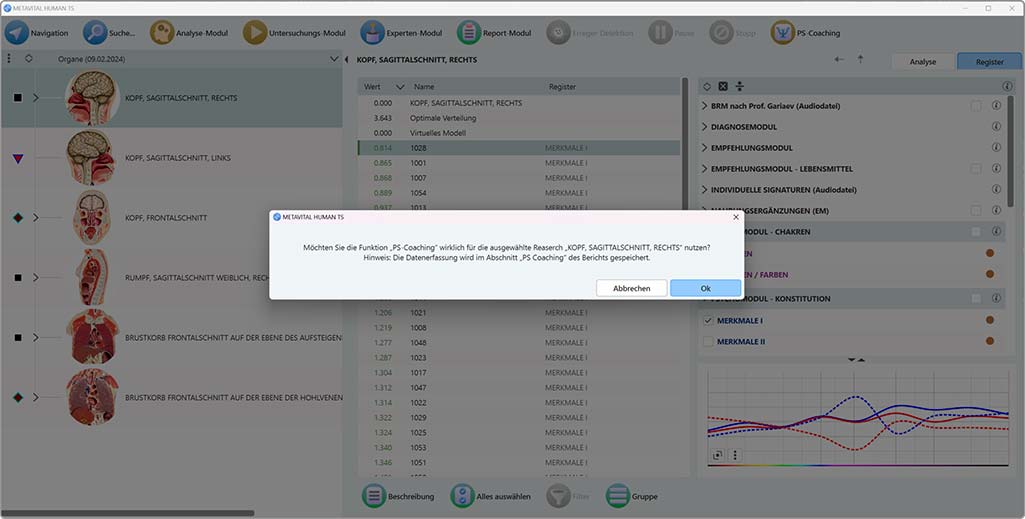Screen dimensions: 1025x519
Task: Select KOPF, SAGITTALSCHNITT, LINKS thumbnail
Action: pos(92,158)
